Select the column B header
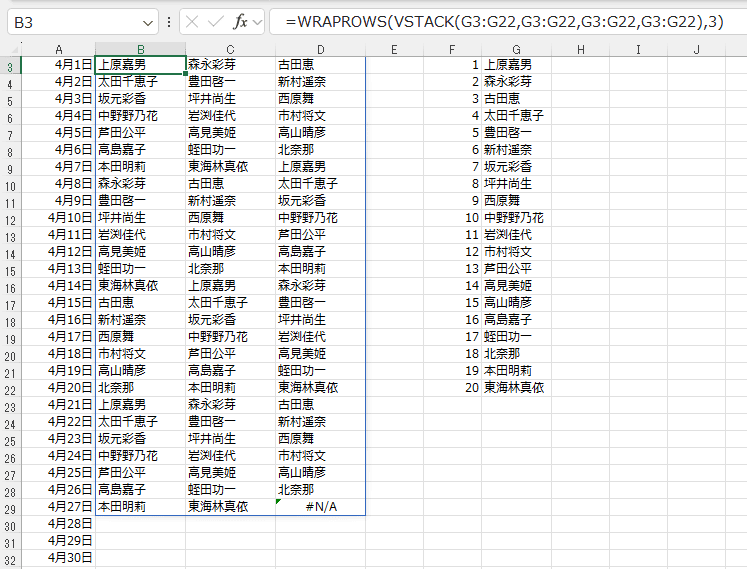The height and width of the screenshot is (569, 747). (140, 49)
